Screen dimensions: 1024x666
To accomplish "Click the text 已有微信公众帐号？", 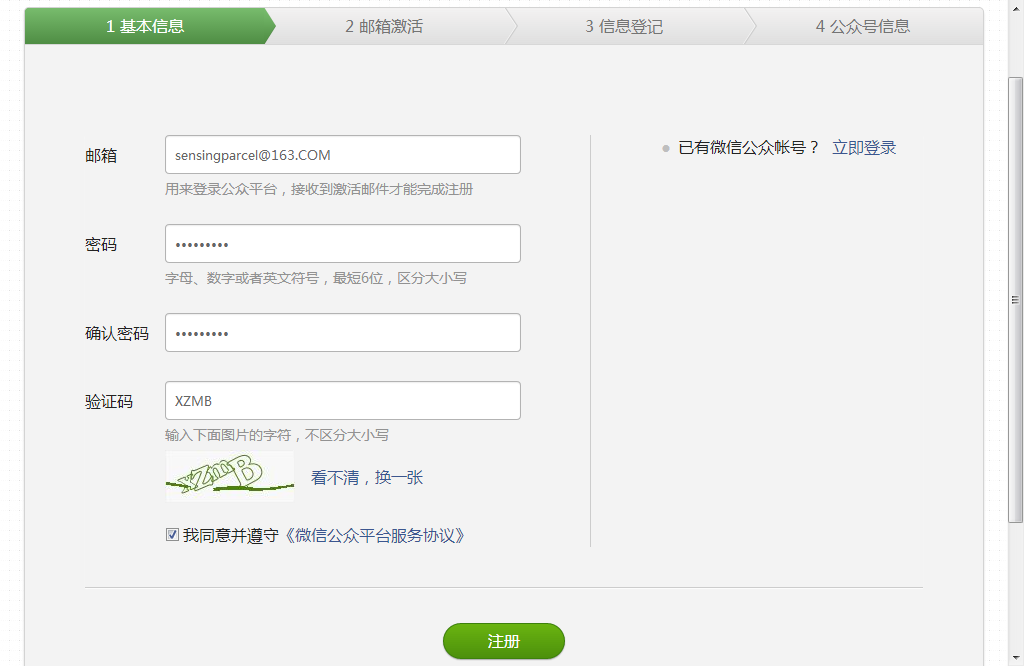I will tap(749, 148).
